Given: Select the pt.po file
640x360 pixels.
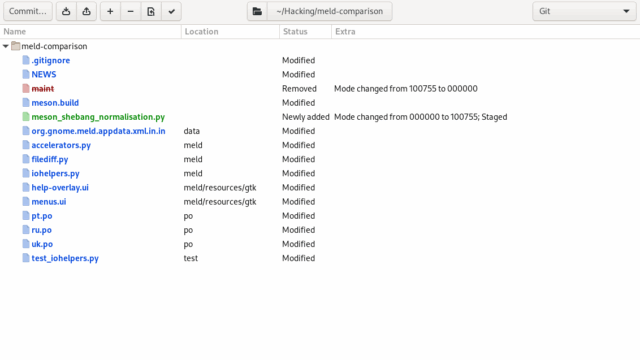Looking at the screenshot, I should click(x=42, y=216).
